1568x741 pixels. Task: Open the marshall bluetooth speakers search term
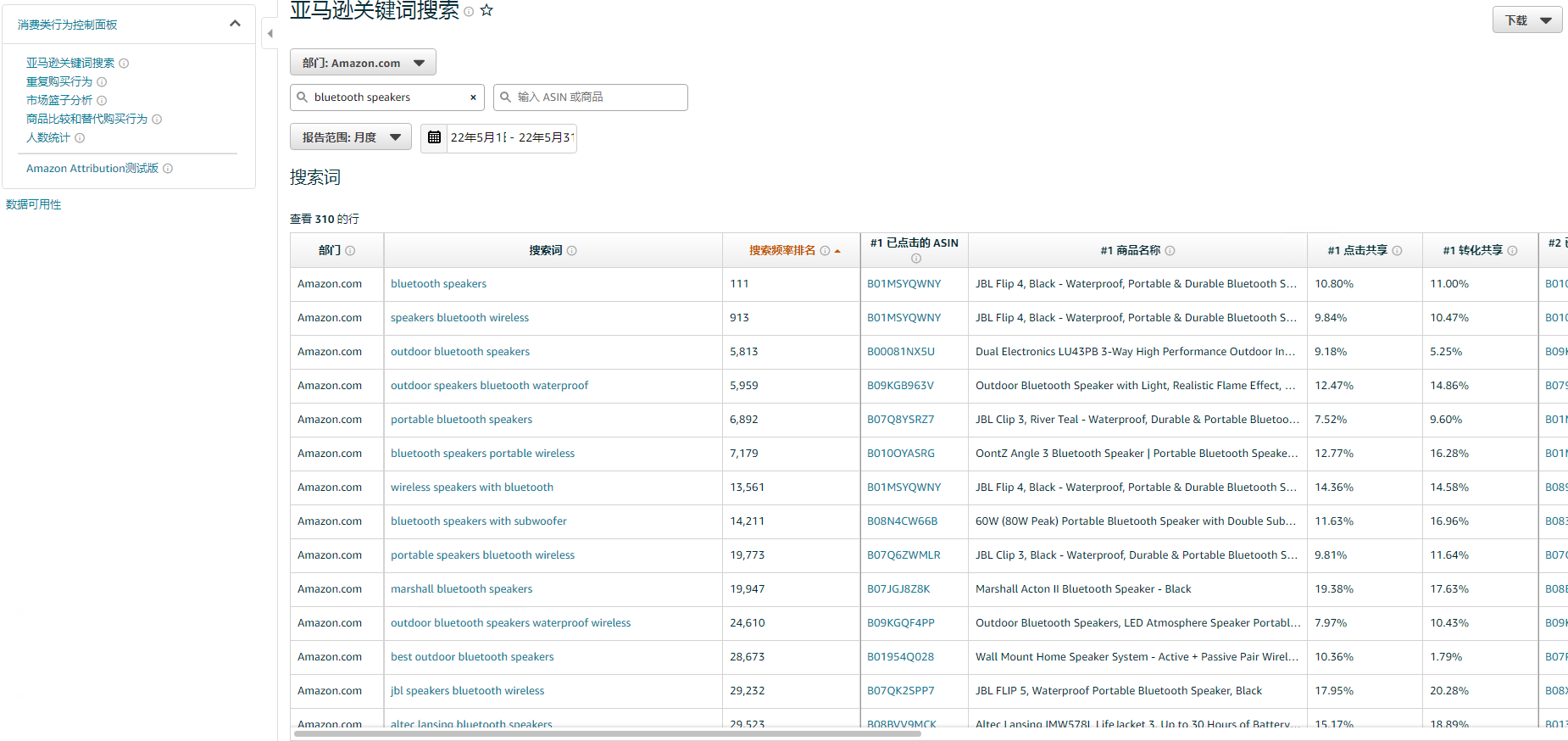(461, 589)
